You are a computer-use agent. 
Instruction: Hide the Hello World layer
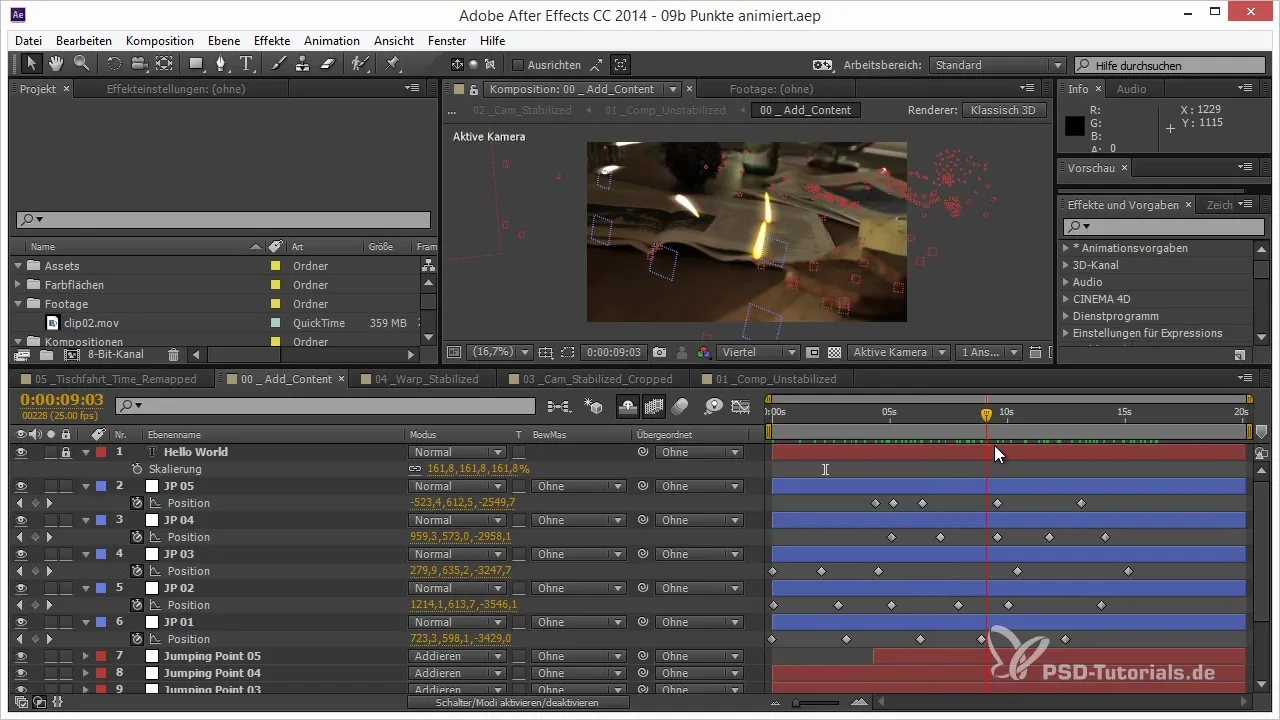[20, 452]
